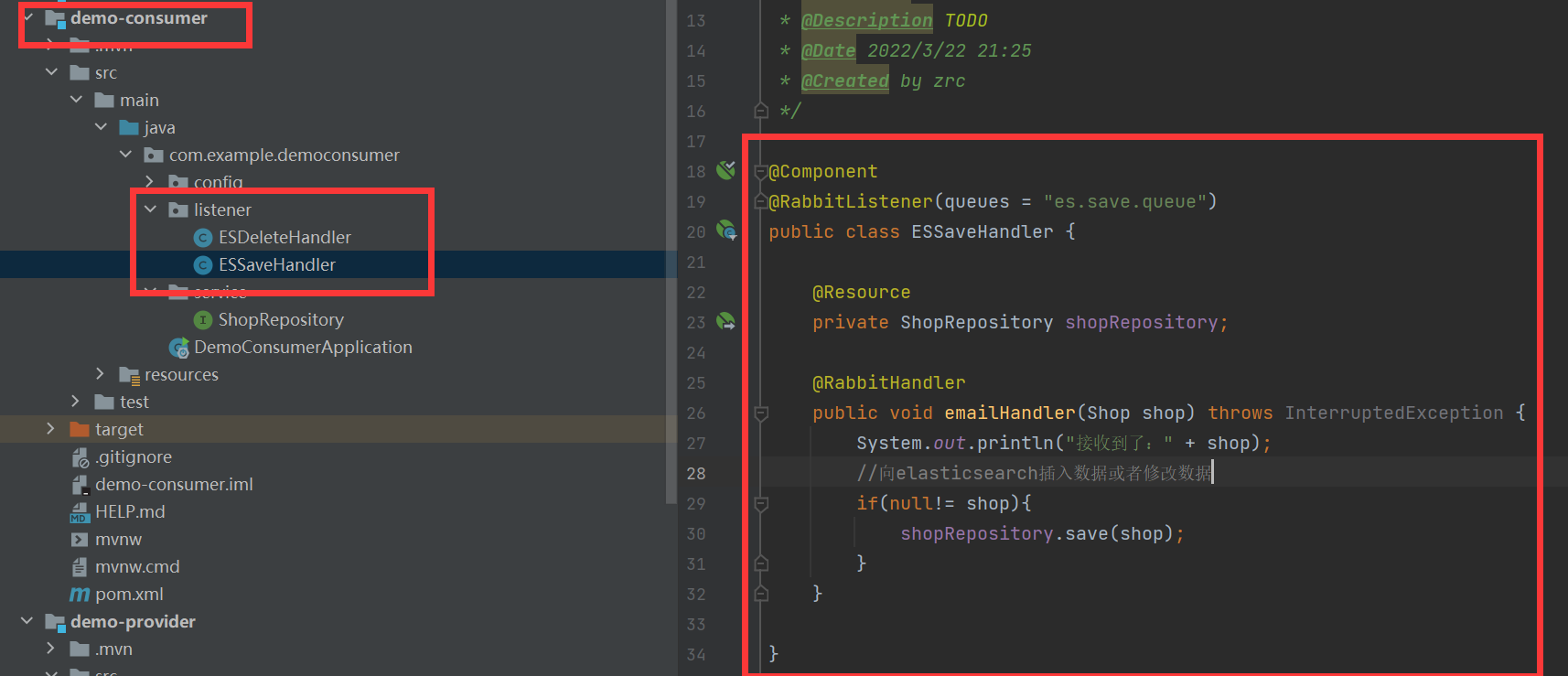Click the Spring bean gutter icon on line 18

point(726,169)
